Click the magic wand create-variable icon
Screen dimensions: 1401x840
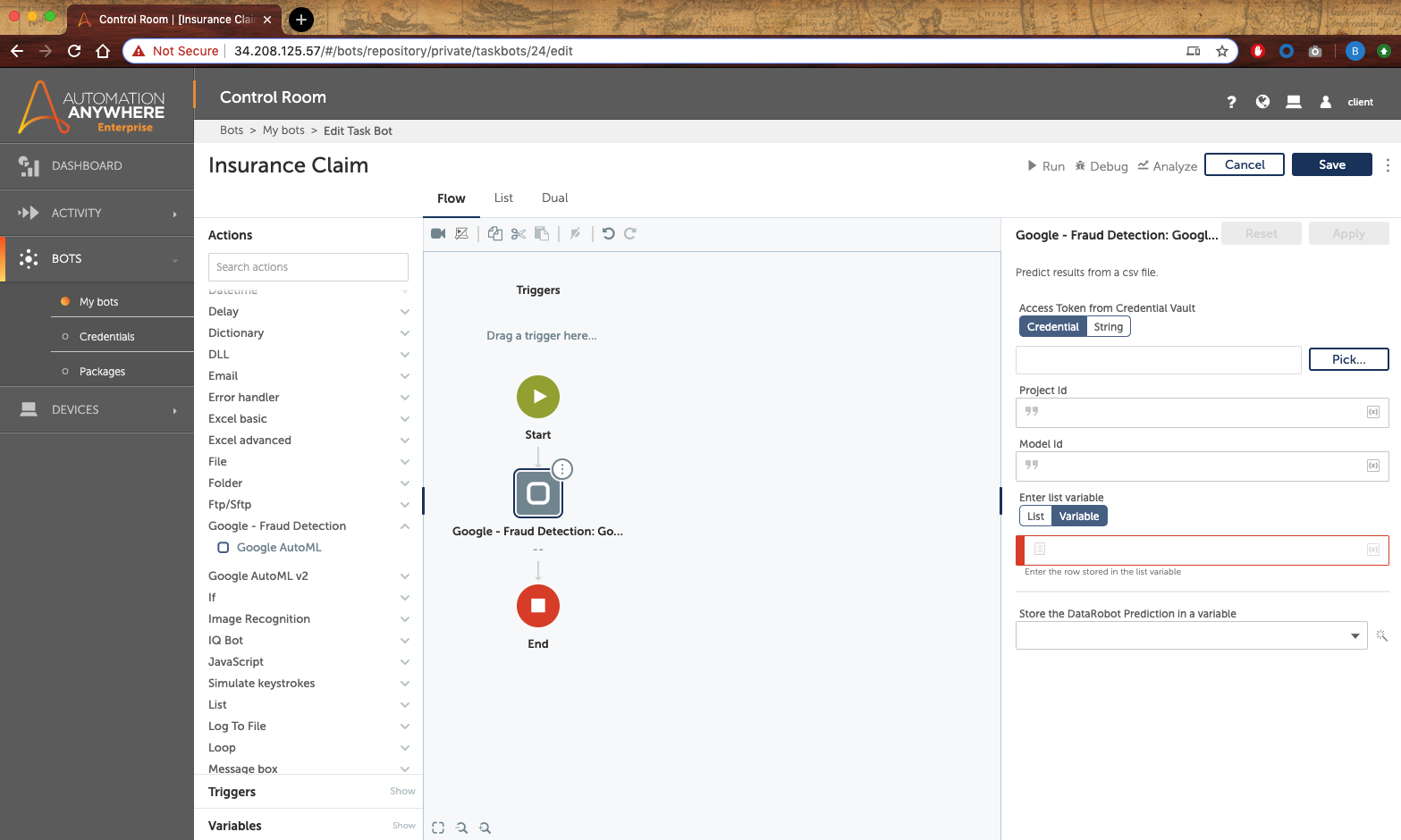pyautogui.click(x=1381, y=635)
